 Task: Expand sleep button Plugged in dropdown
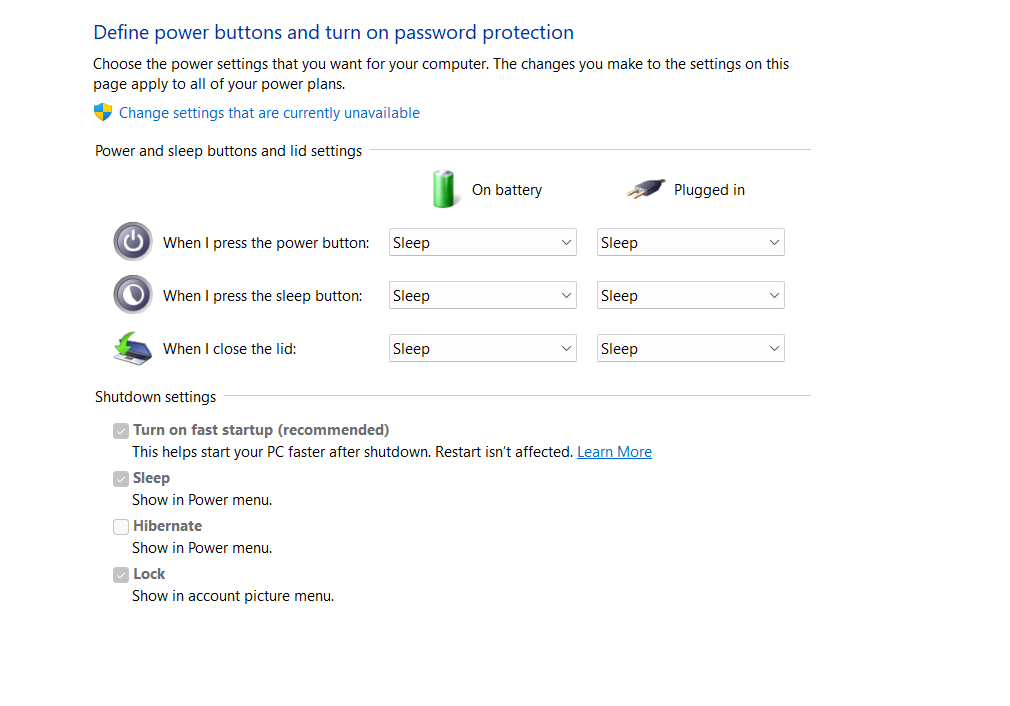click(x=690, y=295)
